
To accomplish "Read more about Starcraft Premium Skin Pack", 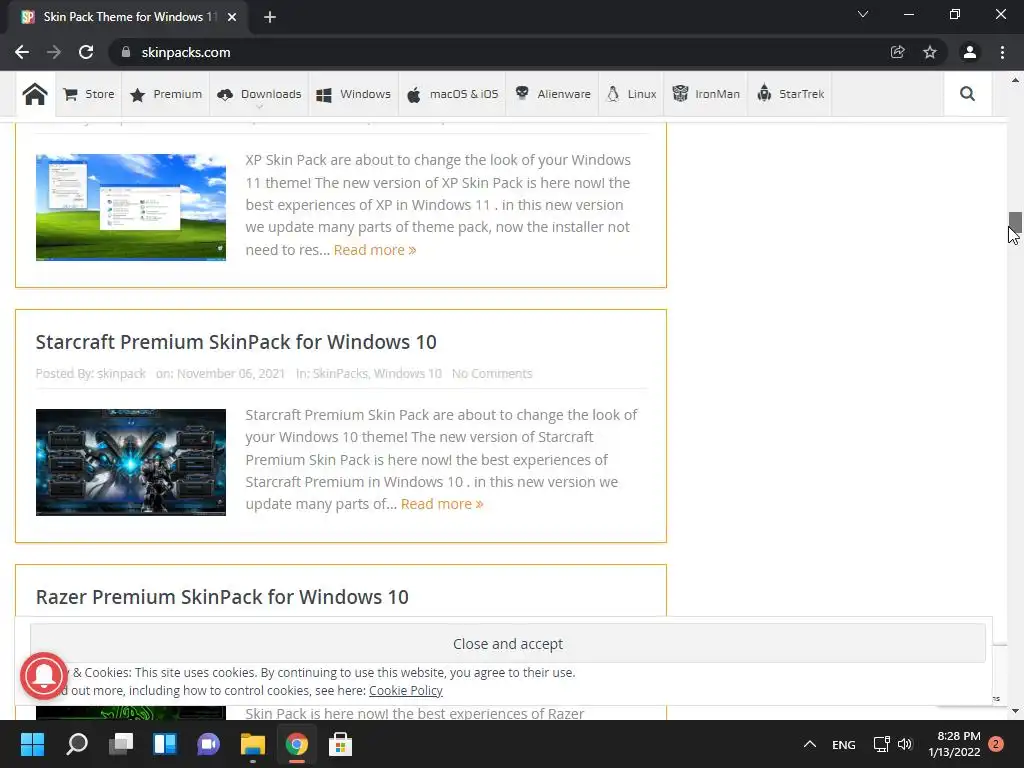I will click(x=442, y=504).
